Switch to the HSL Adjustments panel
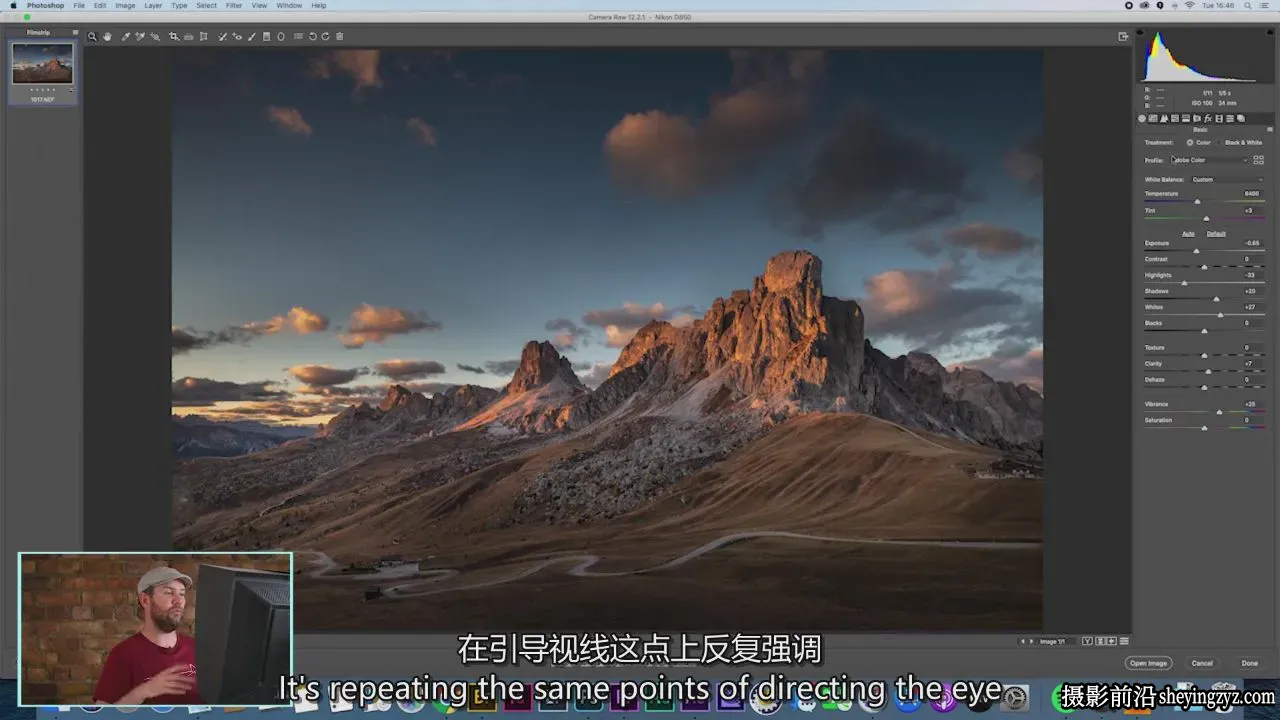This screenshot has height=720, width=1280. click(1175, 118)
